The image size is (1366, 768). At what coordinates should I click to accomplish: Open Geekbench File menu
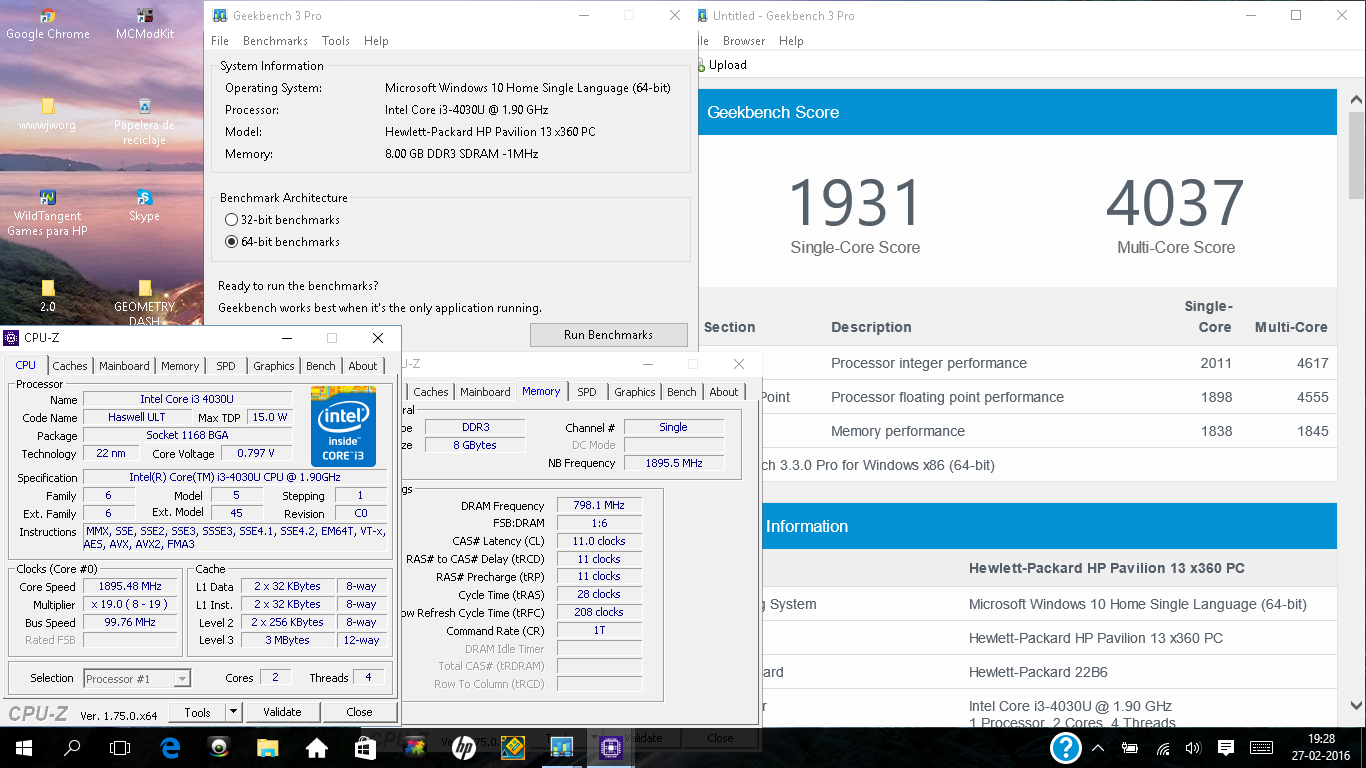click(220, 41)
